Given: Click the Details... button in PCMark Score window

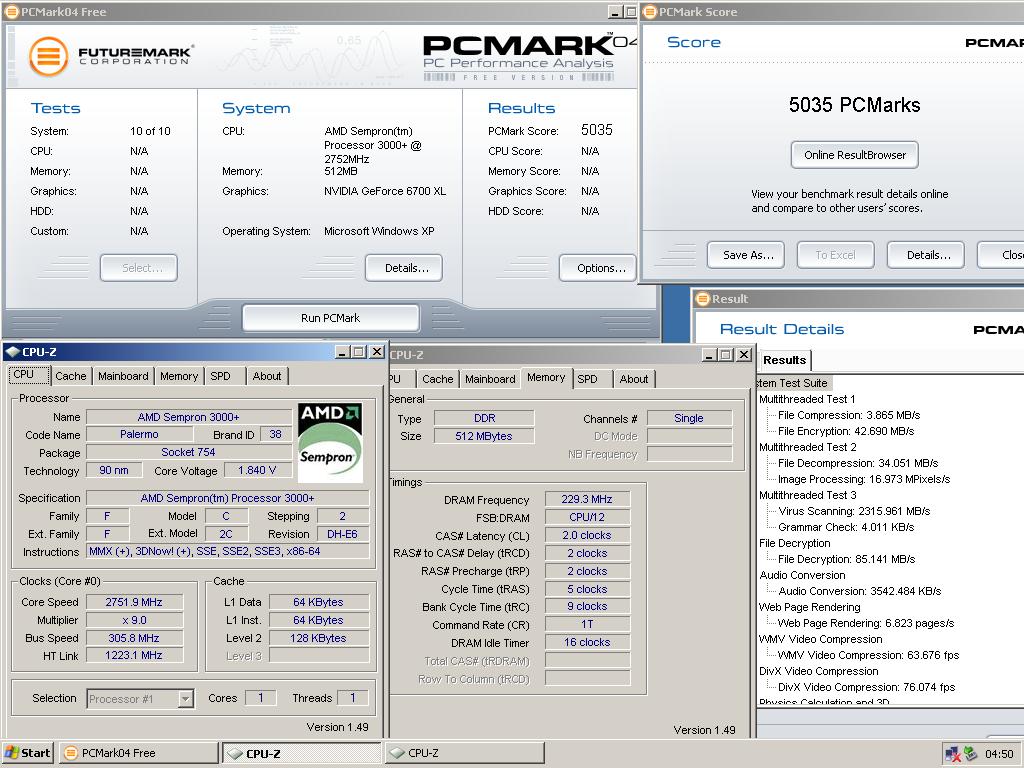Looking at the screenshot, I should tap(926, 255).
